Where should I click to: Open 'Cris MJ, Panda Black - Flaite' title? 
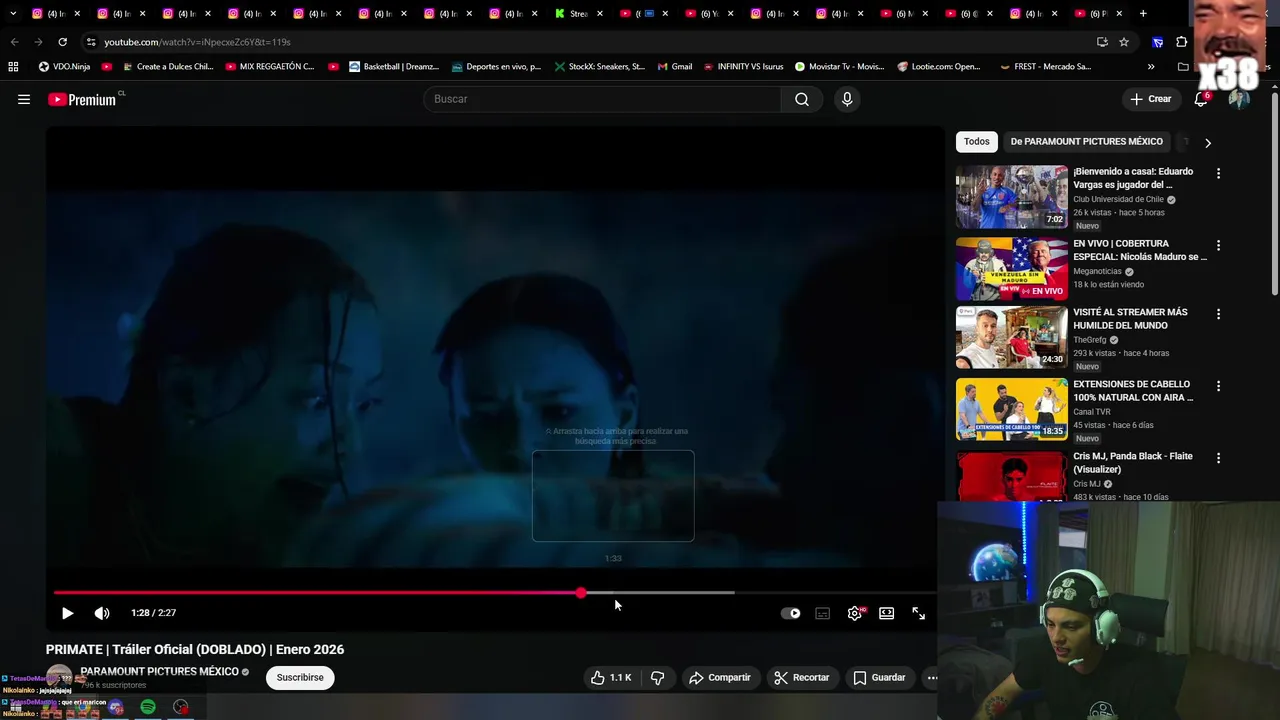pyautogui.click(x=1133, y=463)
